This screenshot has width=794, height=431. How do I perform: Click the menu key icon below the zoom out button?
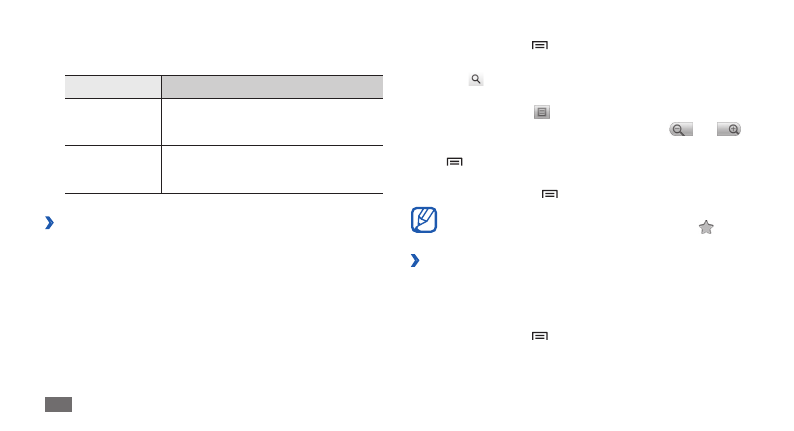pyautogui.click(x=454, y=161)
